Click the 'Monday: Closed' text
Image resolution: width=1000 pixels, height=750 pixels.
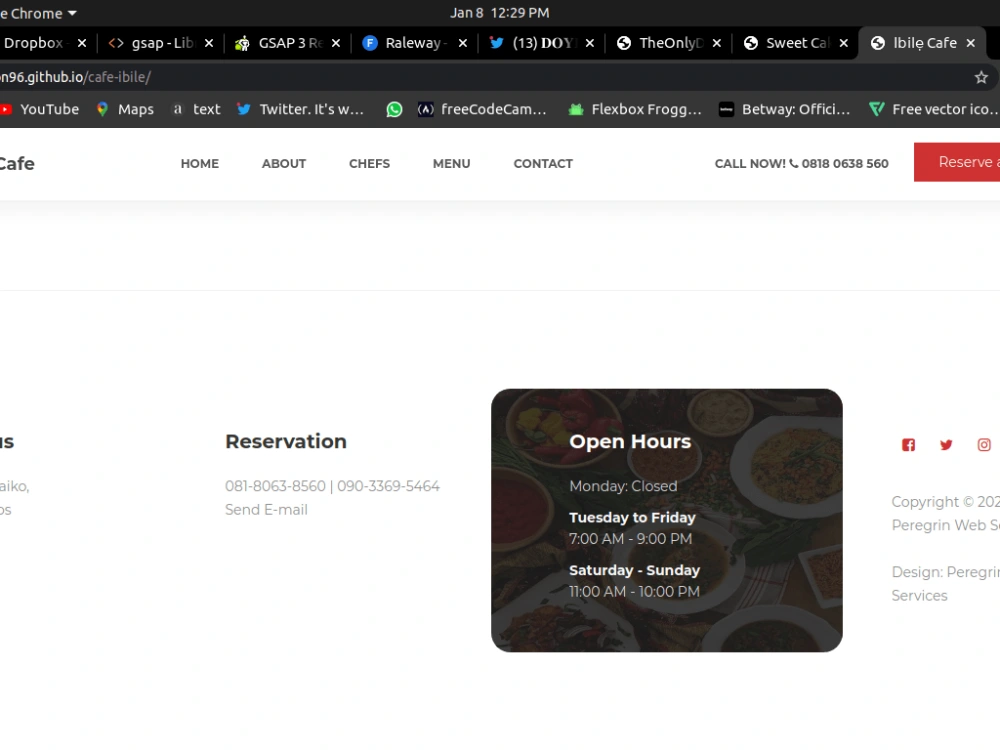tap(623, 486)
